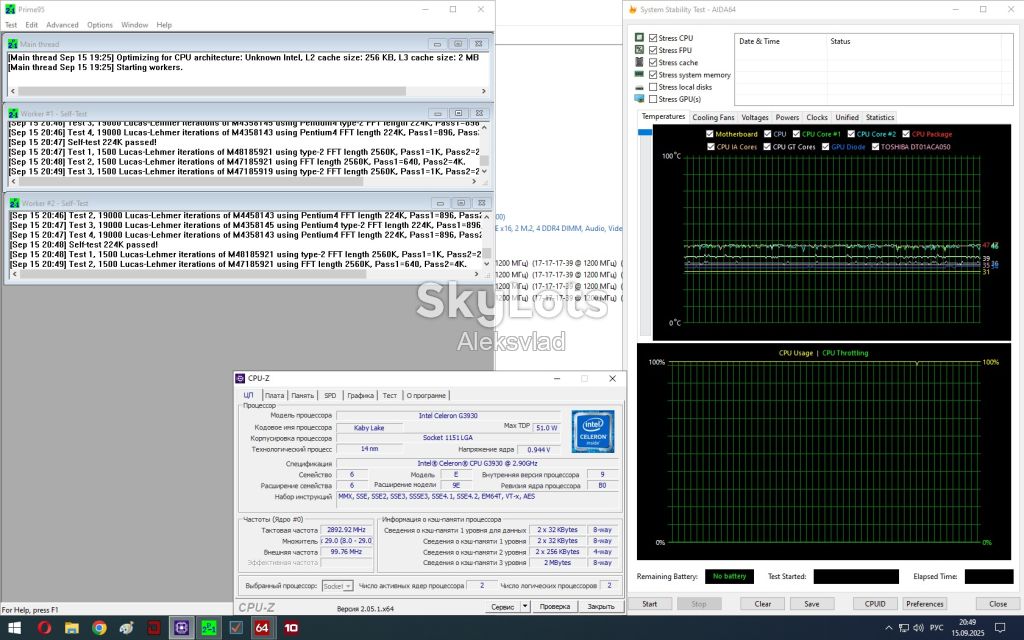Open Prime95 Advanced menu
Viewport: 1024px width, 640px height.
pos(62,25)
